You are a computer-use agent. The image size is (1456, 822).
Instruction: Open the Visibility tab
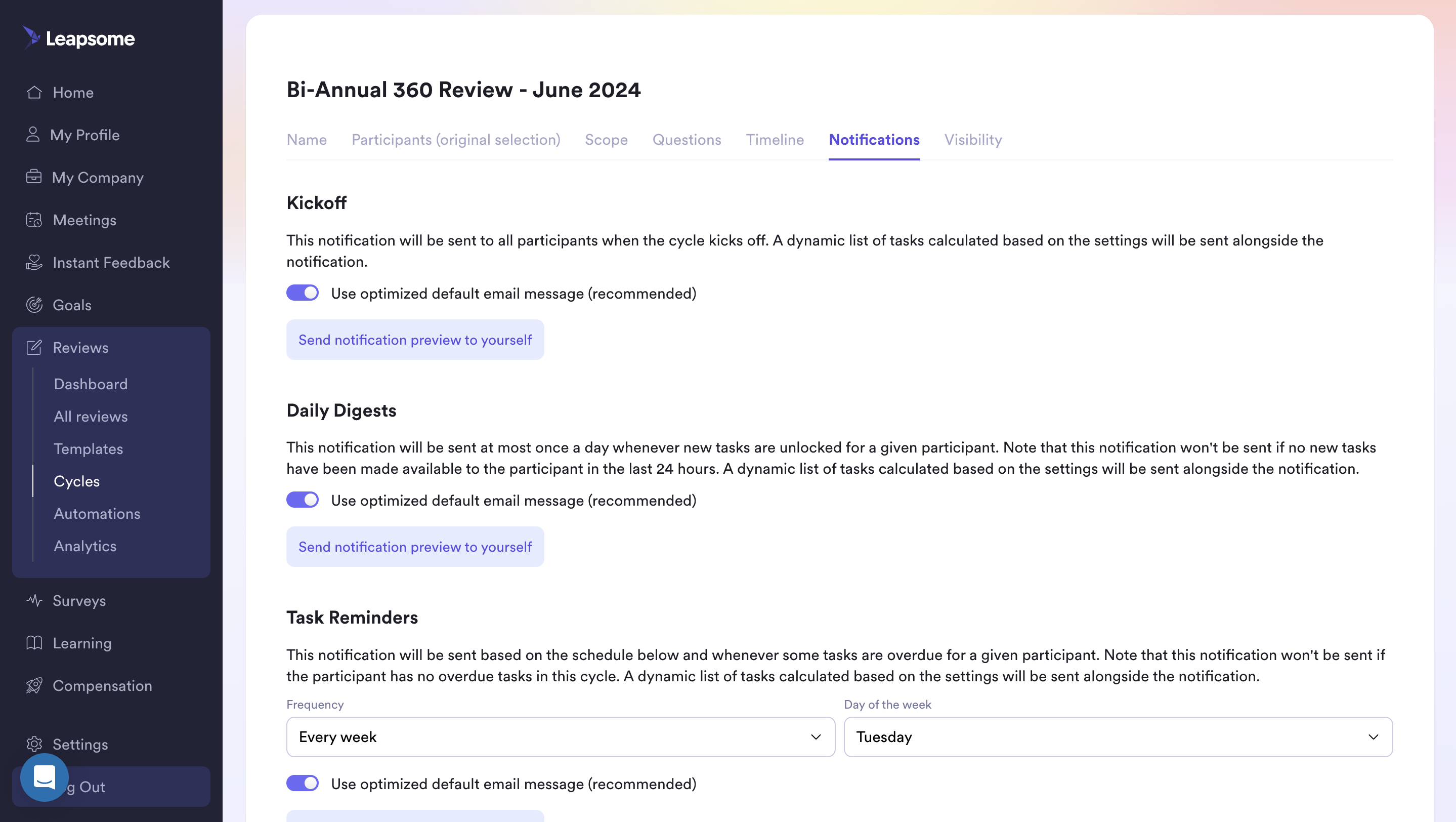(973, 140)
